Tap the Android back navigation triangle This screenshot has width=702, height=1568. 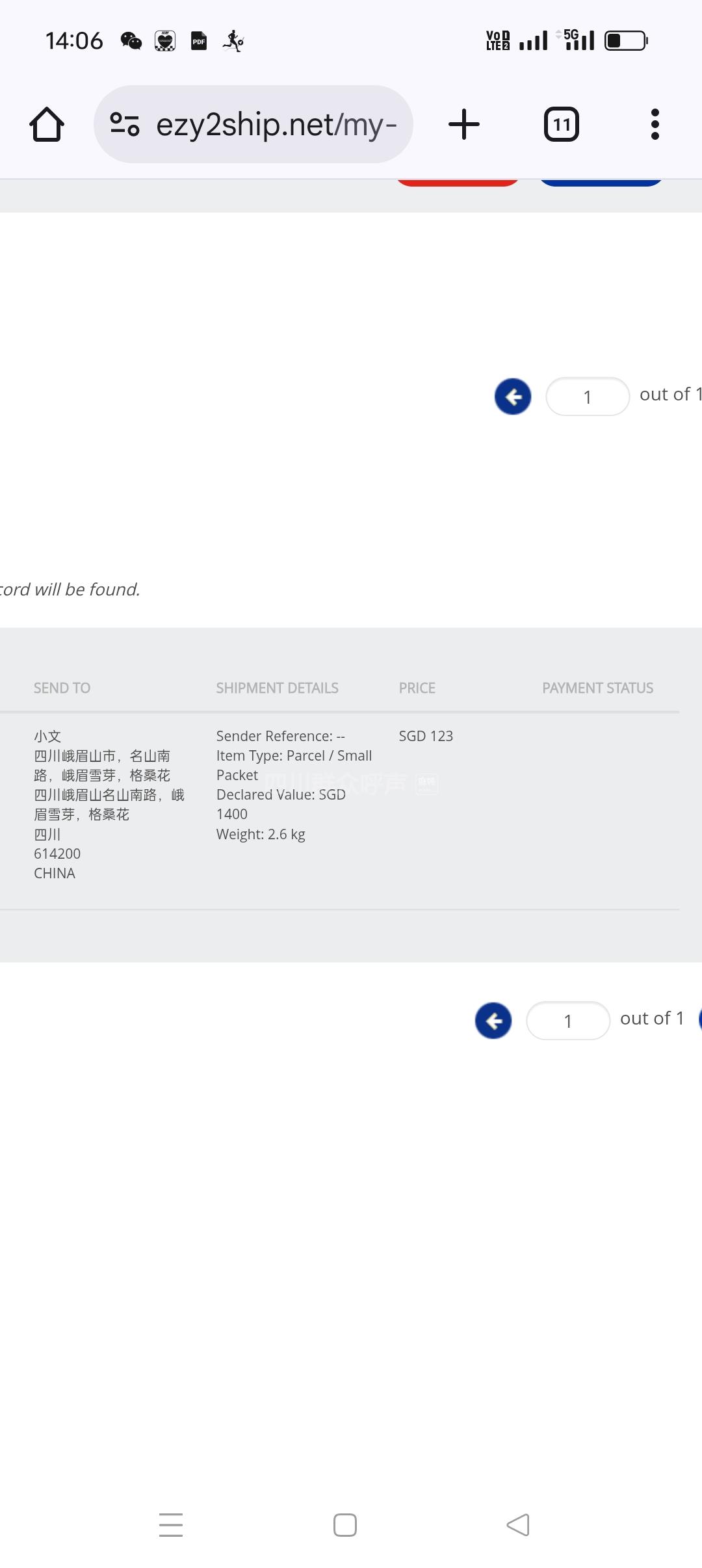click(518, 1525)
